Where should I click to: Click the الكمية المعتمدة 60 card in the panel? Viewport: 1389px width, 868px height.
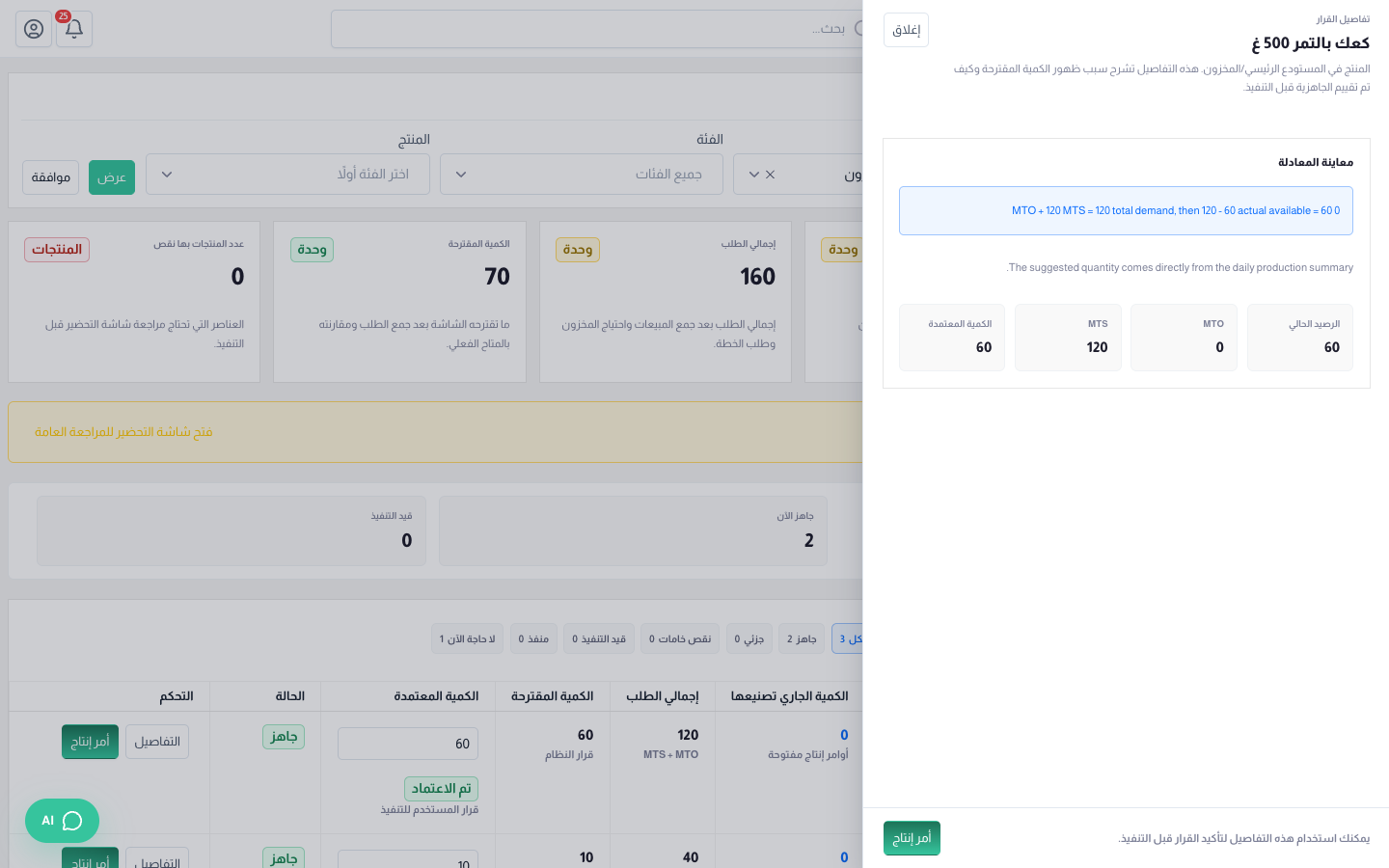pos(952,338)
